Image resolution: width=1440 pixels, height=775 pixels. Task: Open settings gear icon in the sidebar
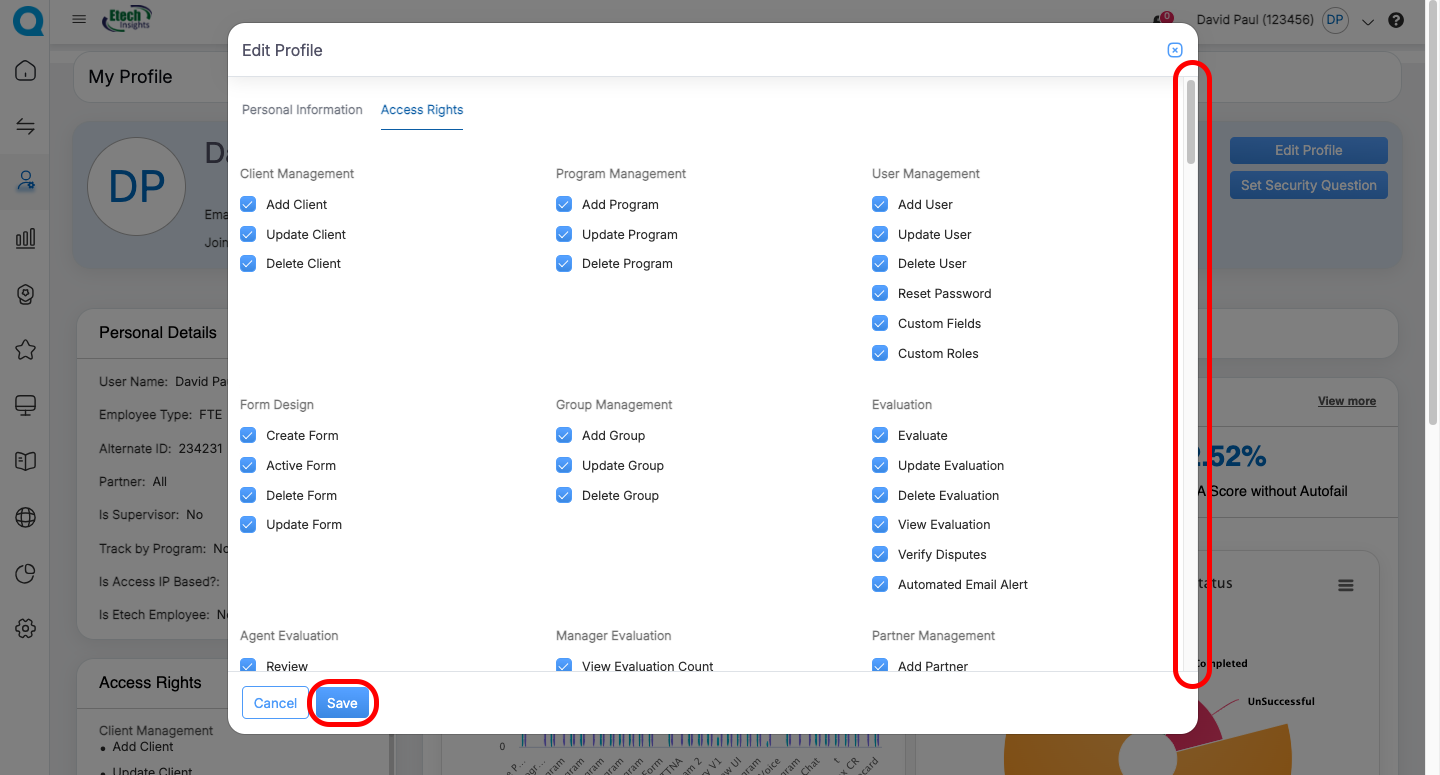point(26,628)
